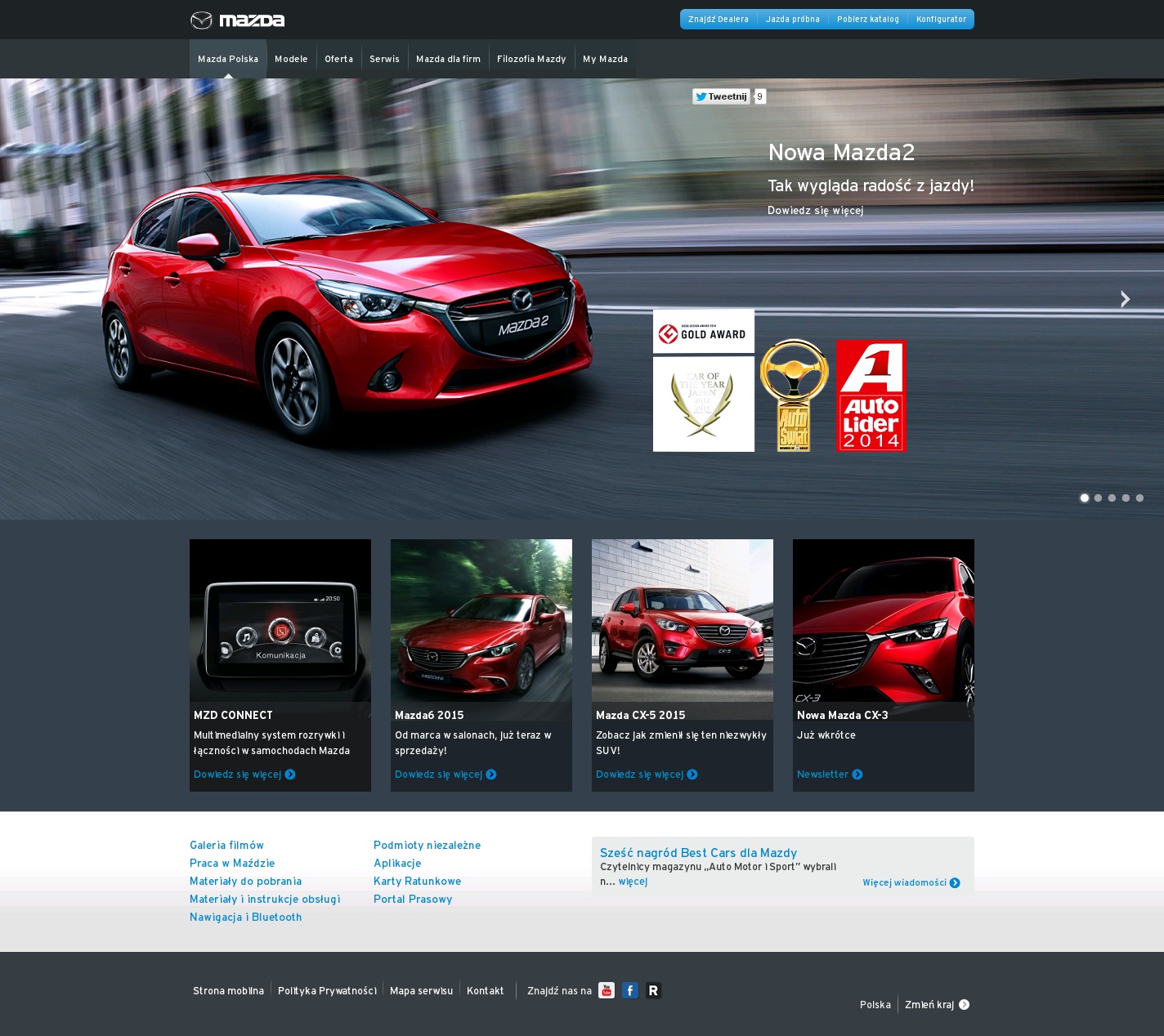Advance carousel with the right arrow

pyautogui.click(x=1125, y=299)
